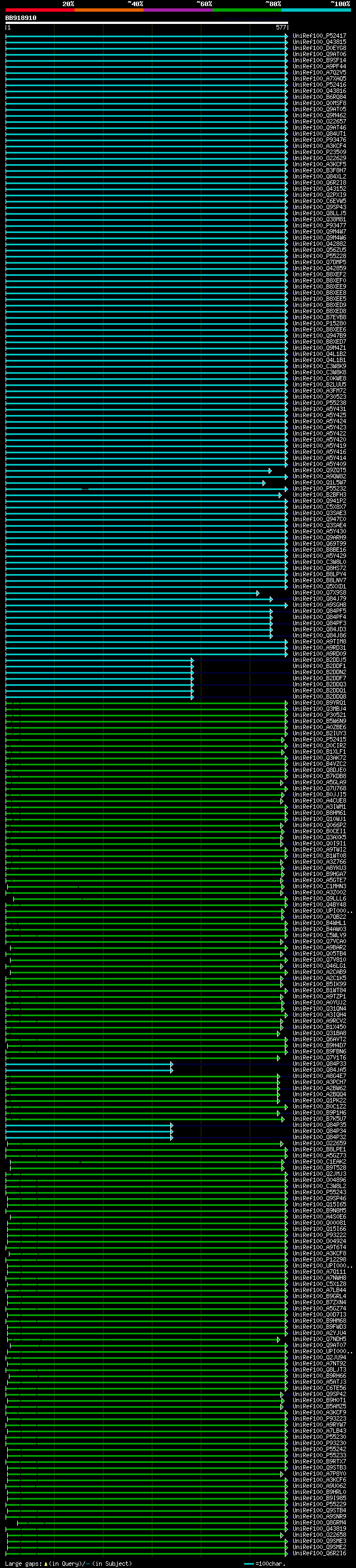Click hit label UniRef100_P30523
Screen dimensions: 356x1568
(319, 397)
